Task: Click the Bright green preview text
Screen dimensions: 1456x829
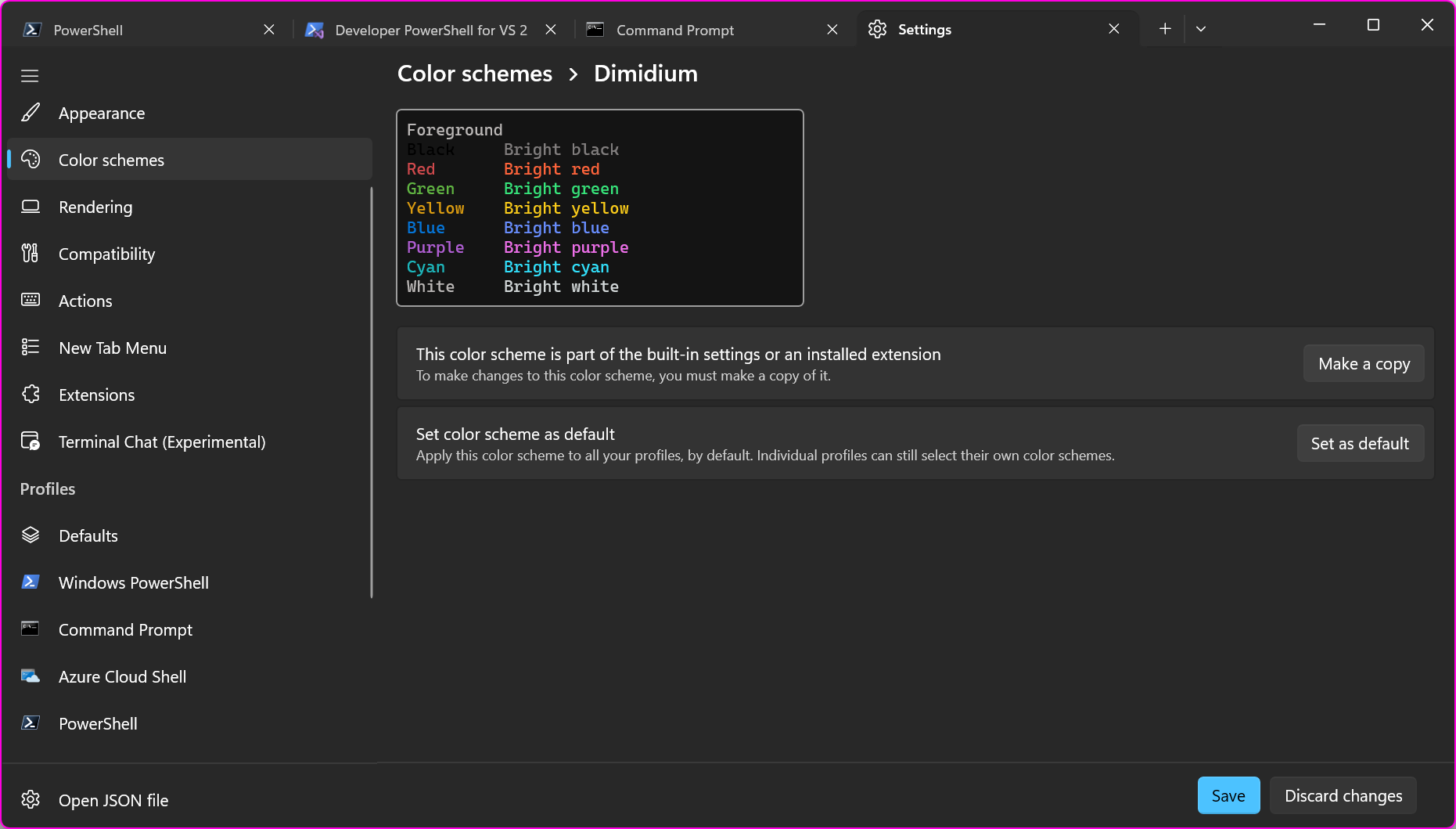Action: pyautogui.click(x=561, y=189)
